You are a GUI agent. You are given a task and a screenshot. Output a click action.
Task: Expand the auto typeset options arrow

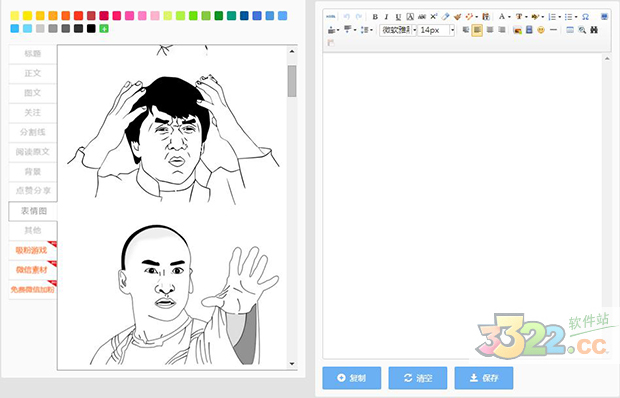[476, 17]
